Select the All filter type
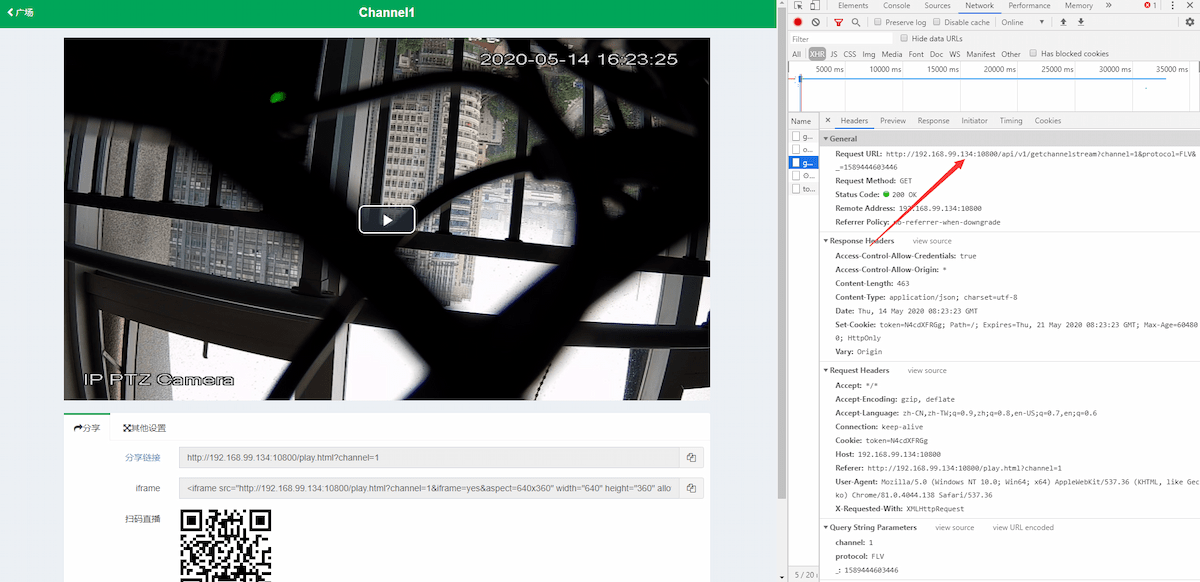 797,54
